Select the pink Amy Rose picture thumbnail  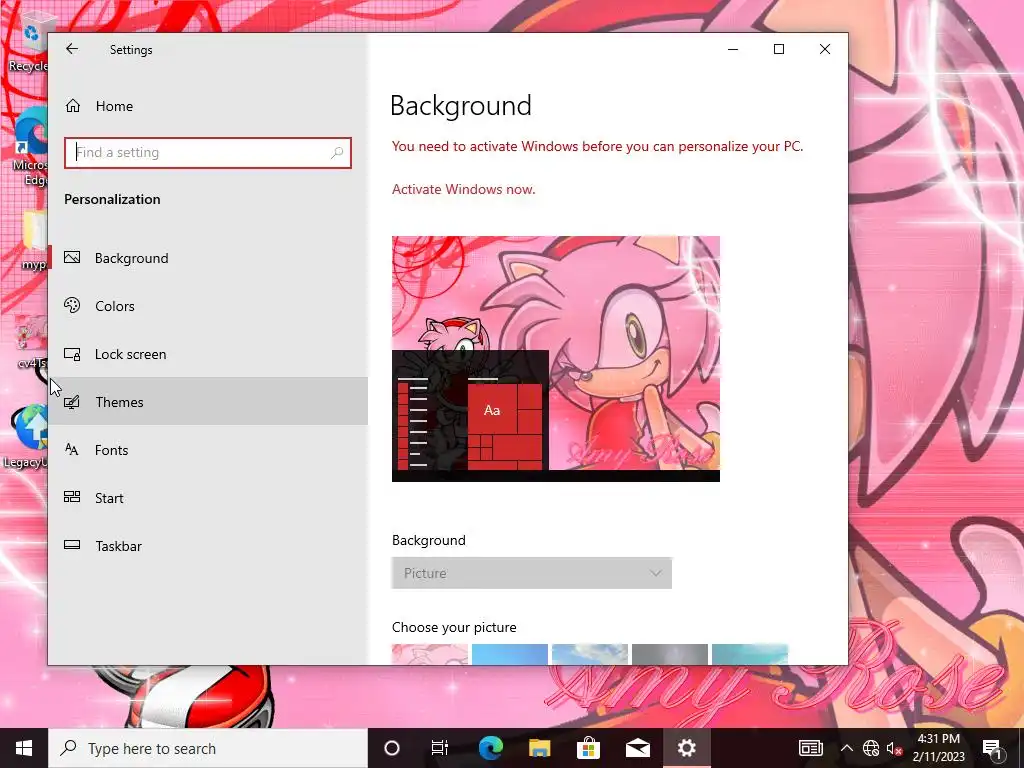coord(430,654)
